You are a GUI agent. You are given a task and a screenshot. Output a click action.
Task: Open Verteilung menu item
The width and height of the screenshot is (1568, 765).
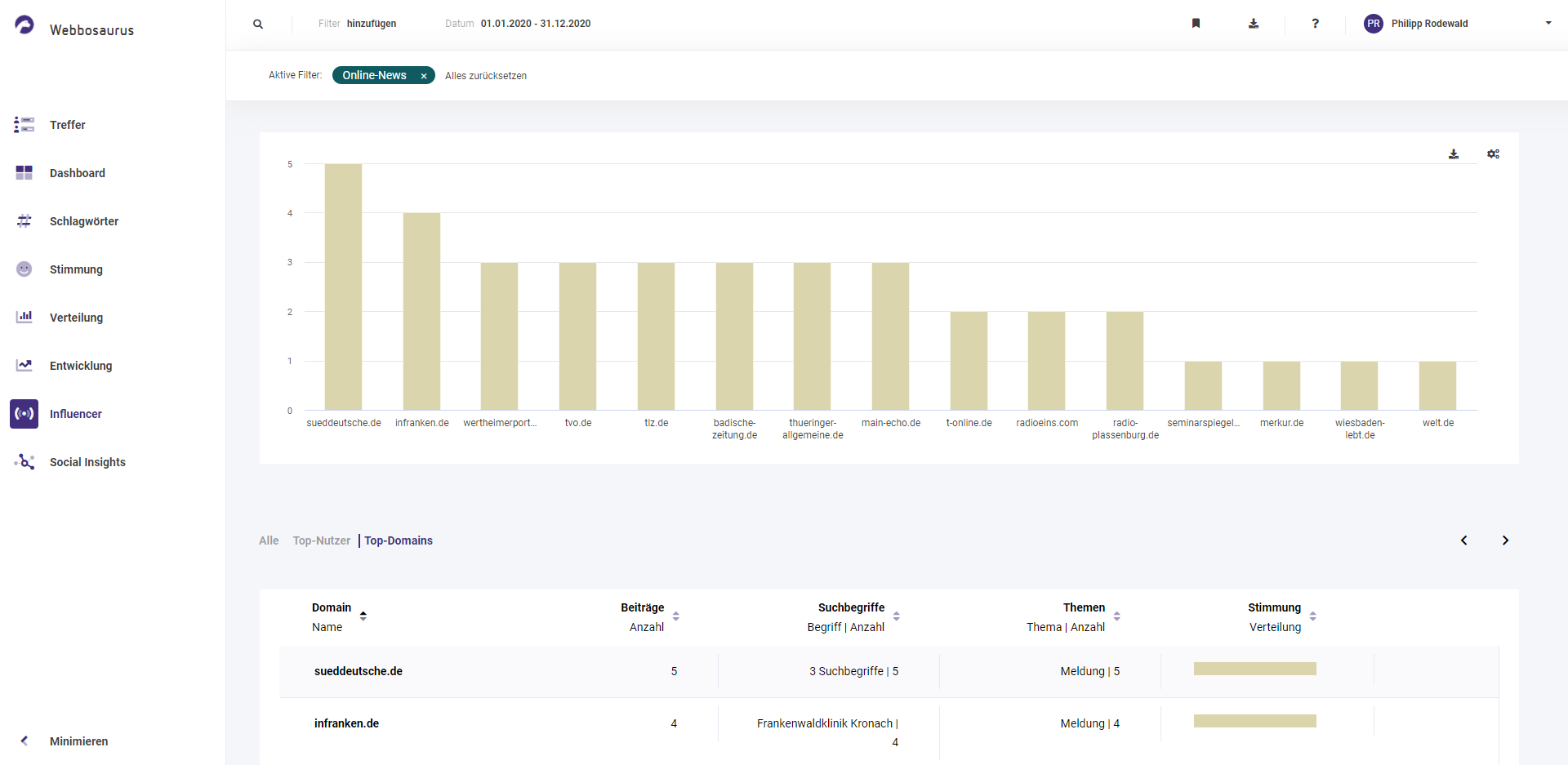coord(76,318)
